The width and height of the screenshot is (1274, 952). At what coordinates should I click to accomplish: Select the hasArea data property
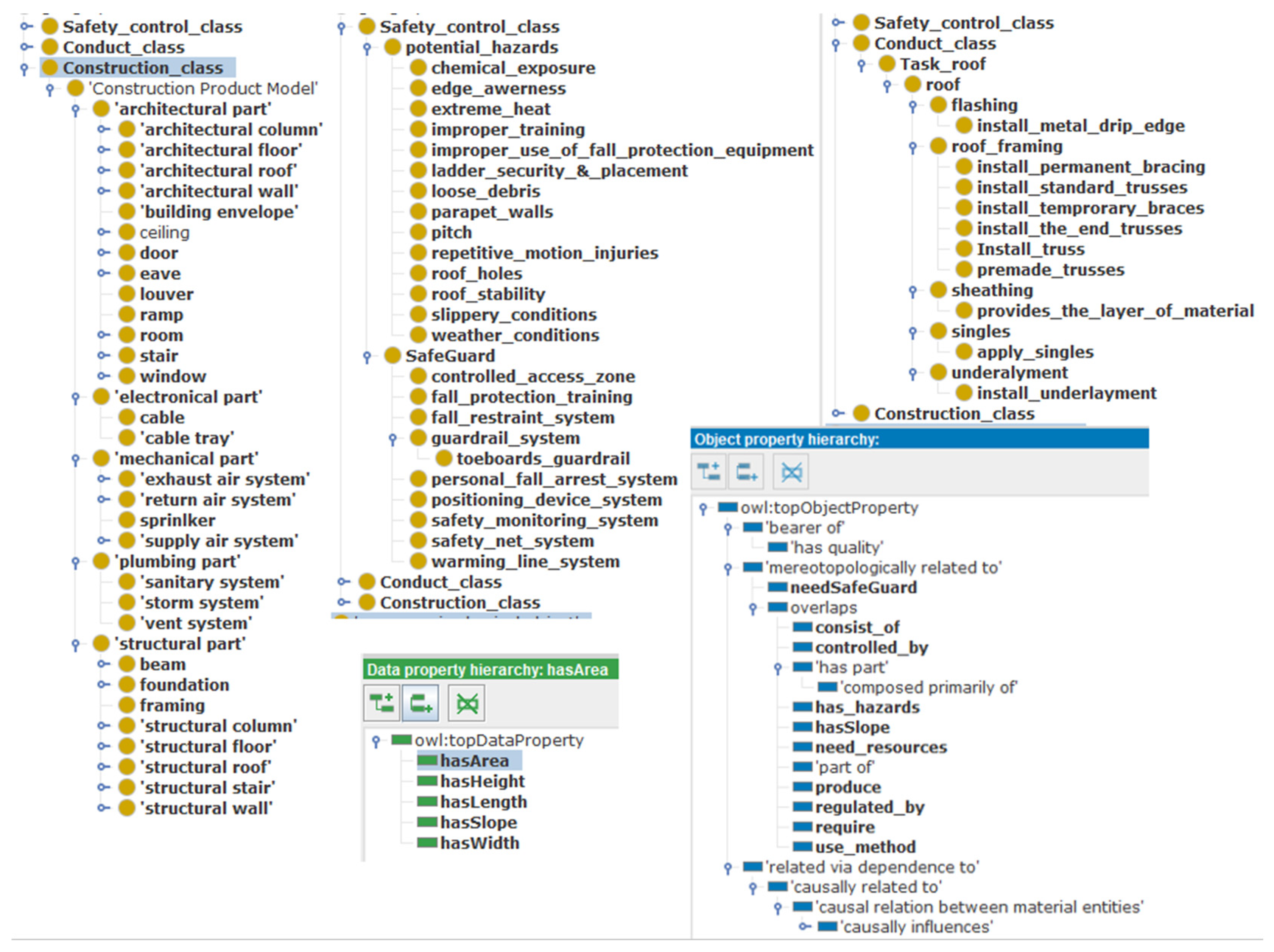(x=474, y=761)
